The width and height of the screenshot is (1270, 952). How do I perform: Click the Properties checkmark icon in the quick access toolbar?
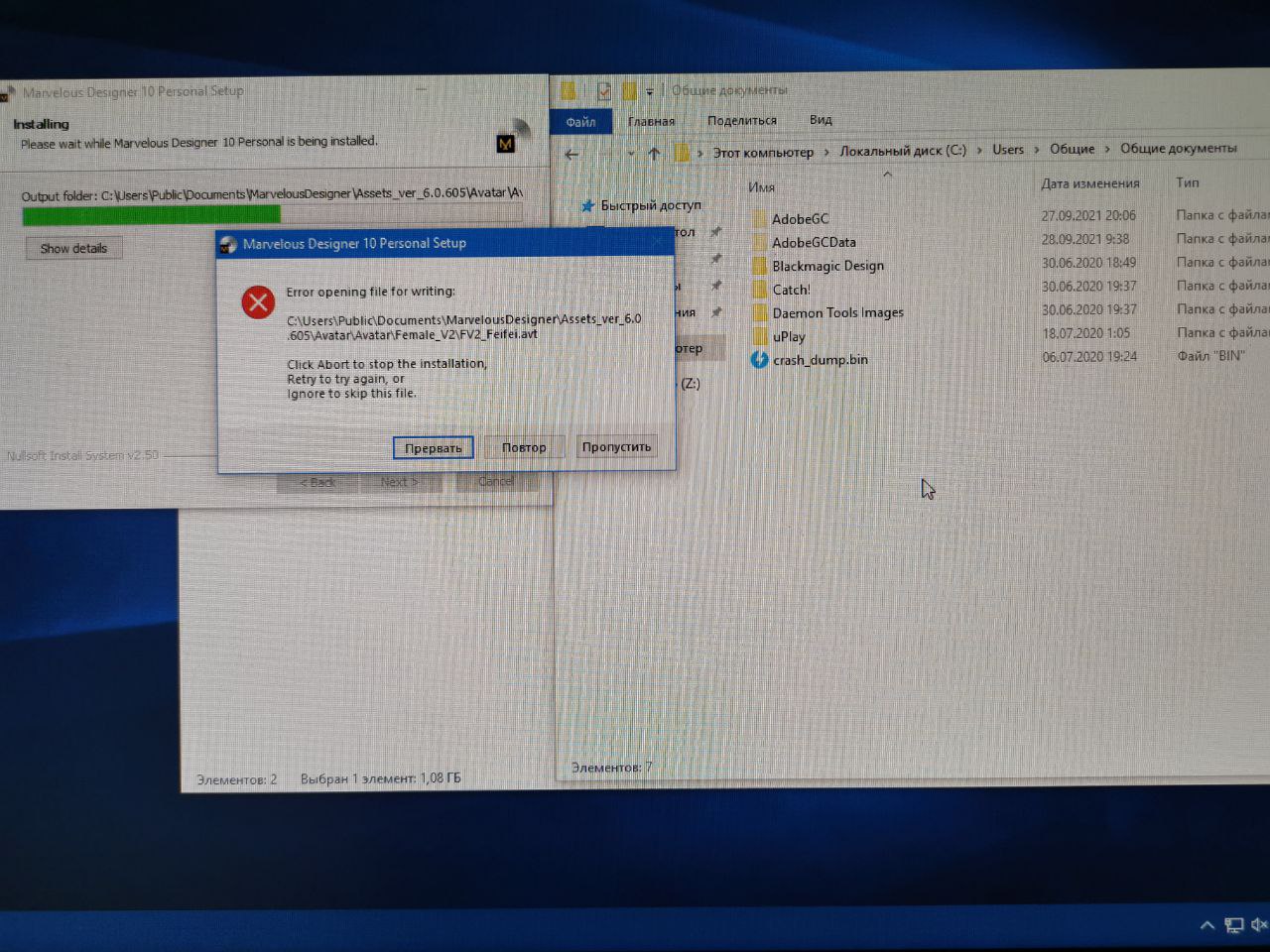604,91
